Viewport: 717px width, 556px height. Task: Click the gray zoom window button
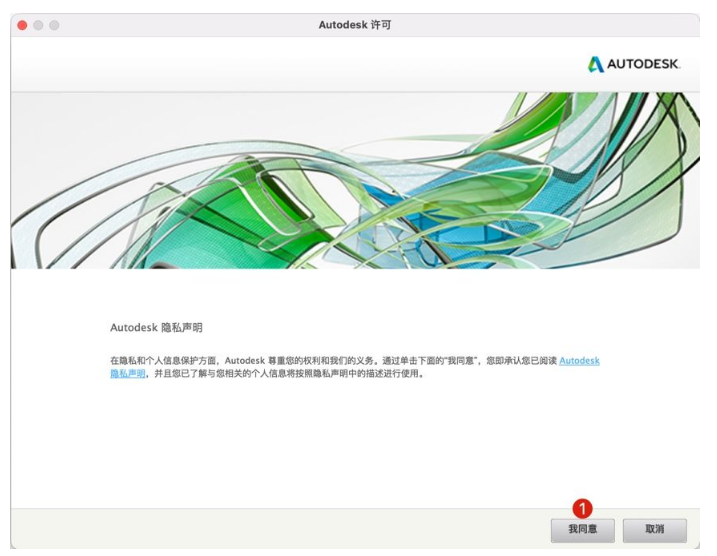click(x=54, y=25)
